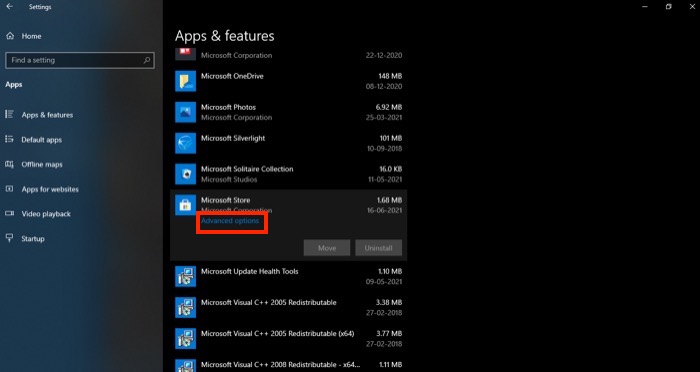Click the search magnifier icon

[146, 60]
